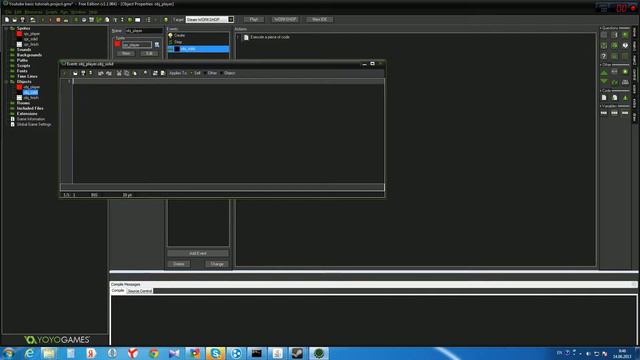
Task: Copy selection in code editor toolbar
Action: [x=127, y=73]
